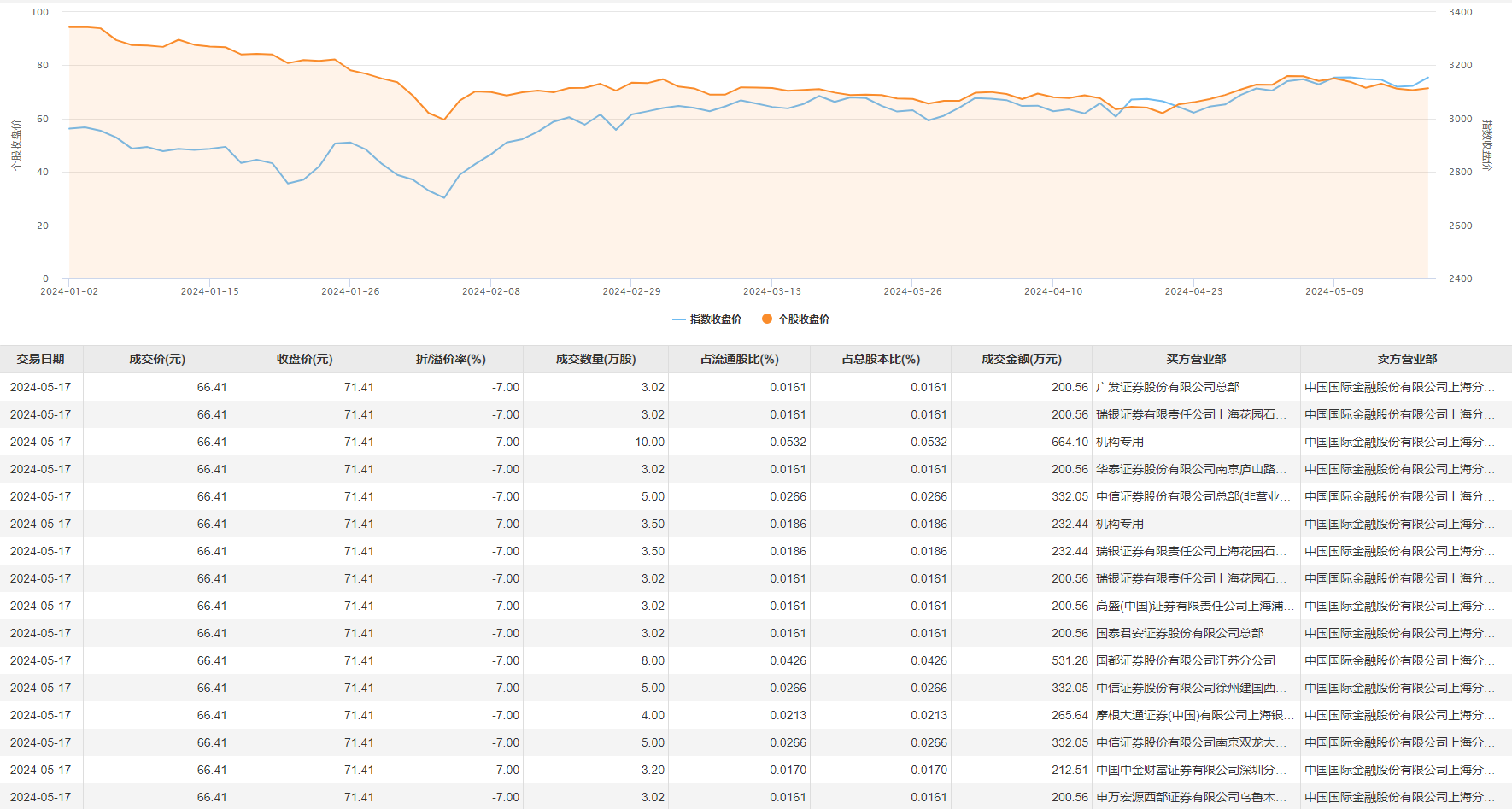Image resolution: width=1512 pixels, height=809 pixels.
Task: Toggle the 个股收盘价 legend series
Action: 803,319
